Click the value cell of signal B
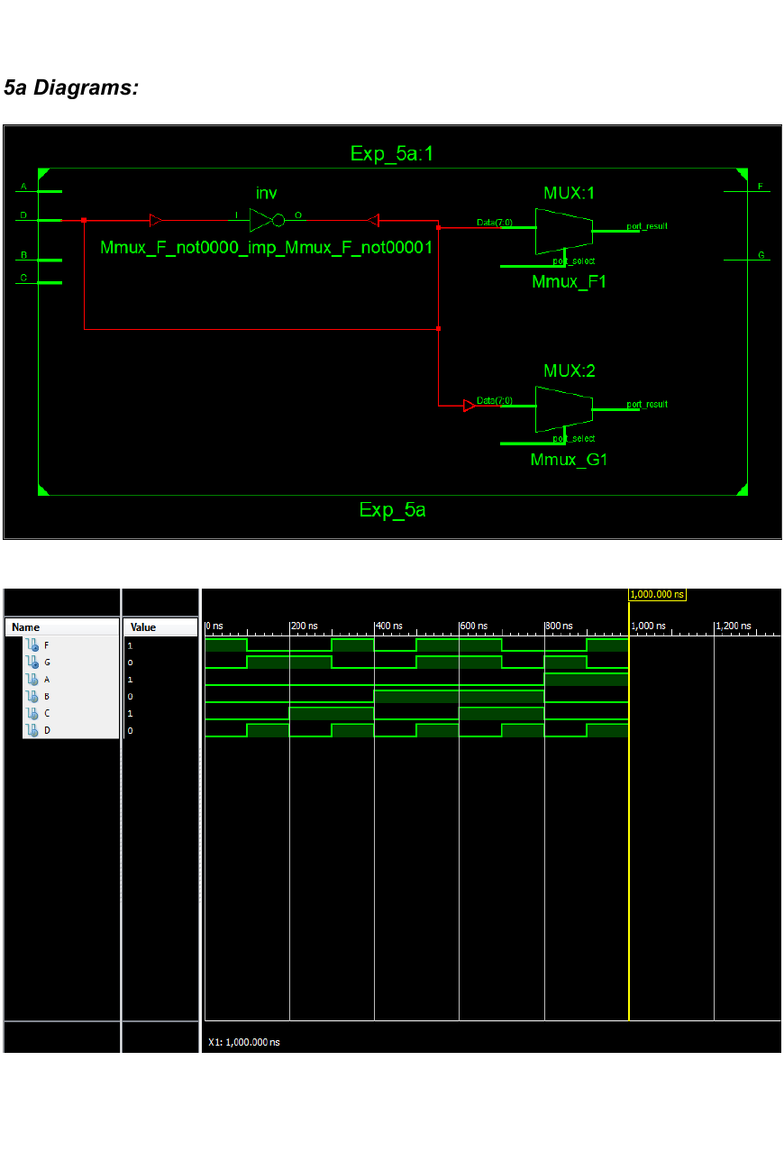784x1152 pixels. pyautogui.click(x=160, y=696)
